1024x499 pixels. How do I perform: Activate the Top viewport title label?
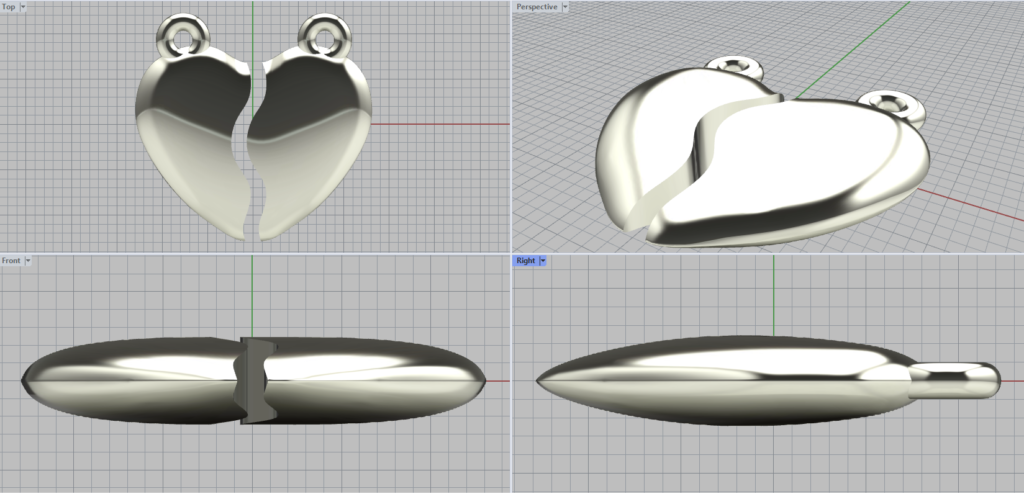coord(9,7)
